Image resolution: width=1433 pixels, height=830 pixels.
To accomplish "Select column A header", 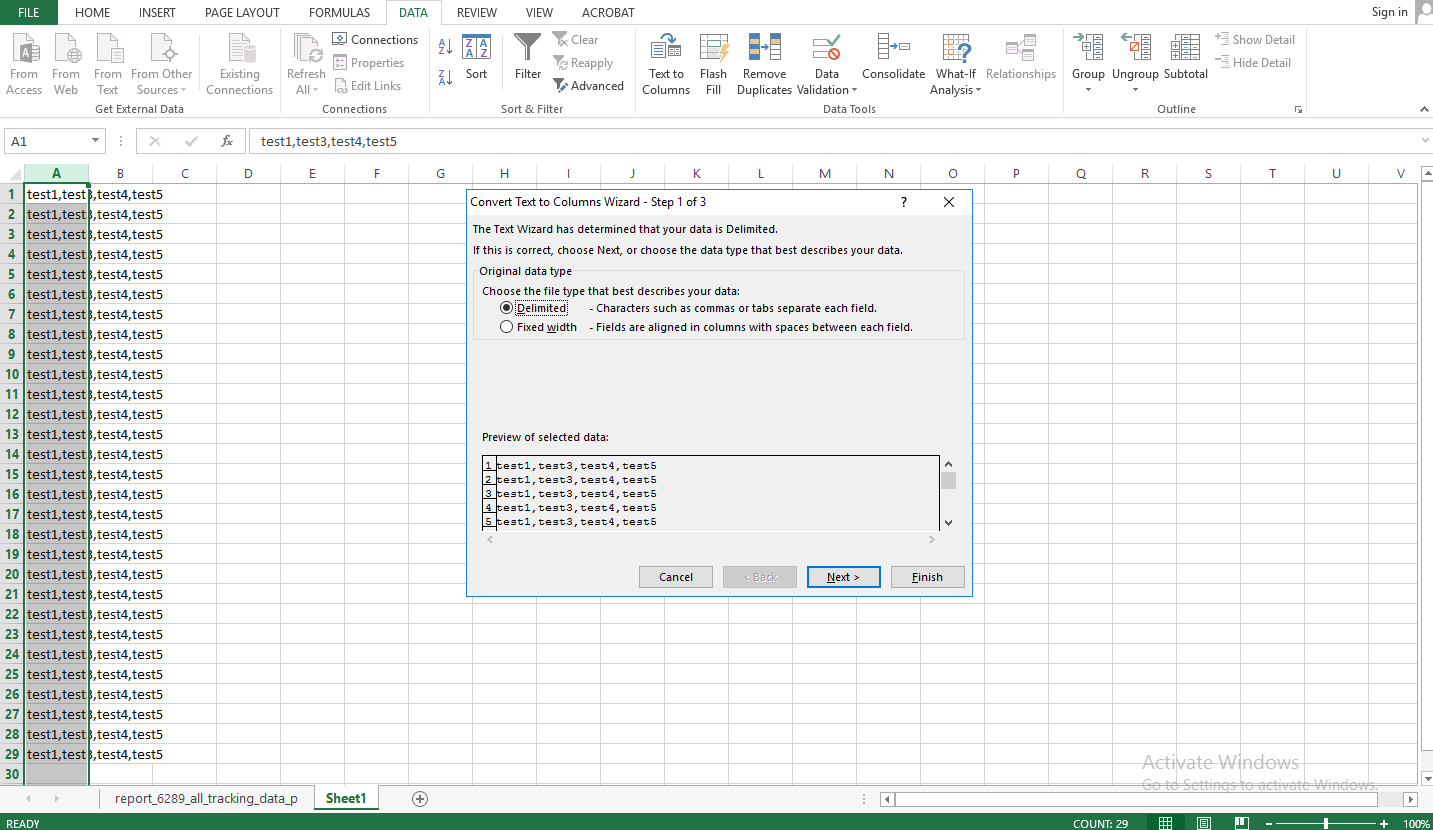I will 56,173.
